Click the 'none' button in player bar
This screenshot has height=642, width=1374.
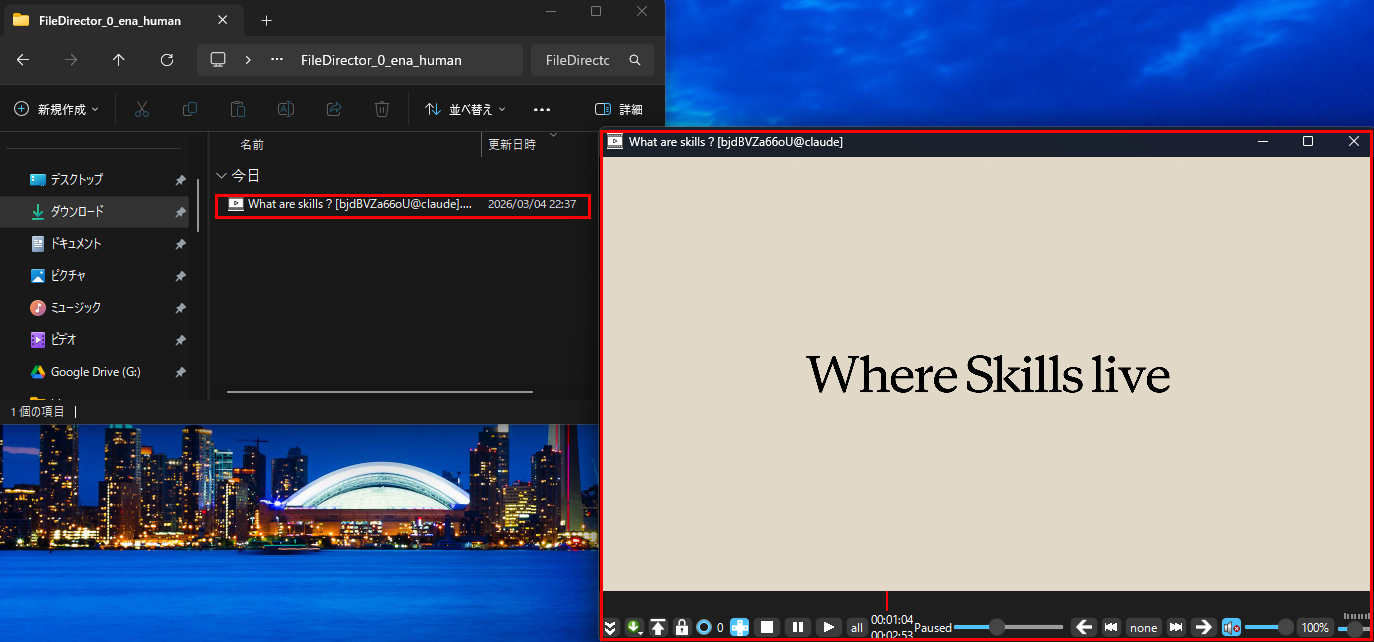[x=1143, y=627]
